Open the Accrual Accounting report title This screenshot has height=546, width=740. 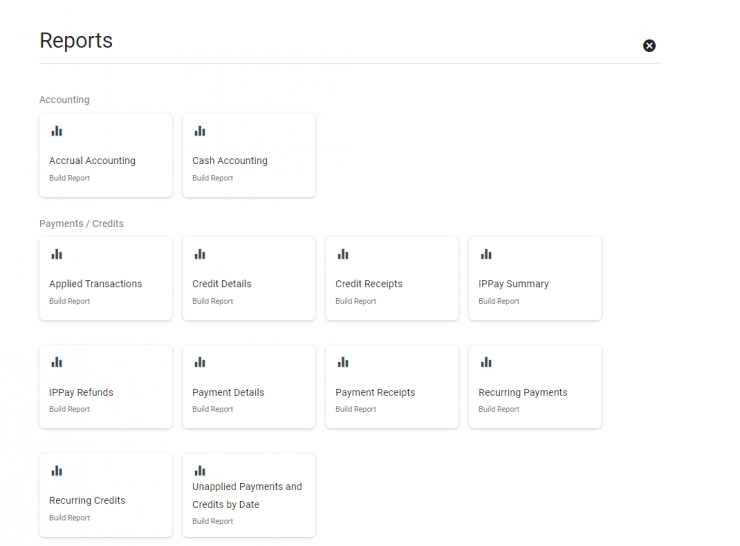click(x=92, y=160)
